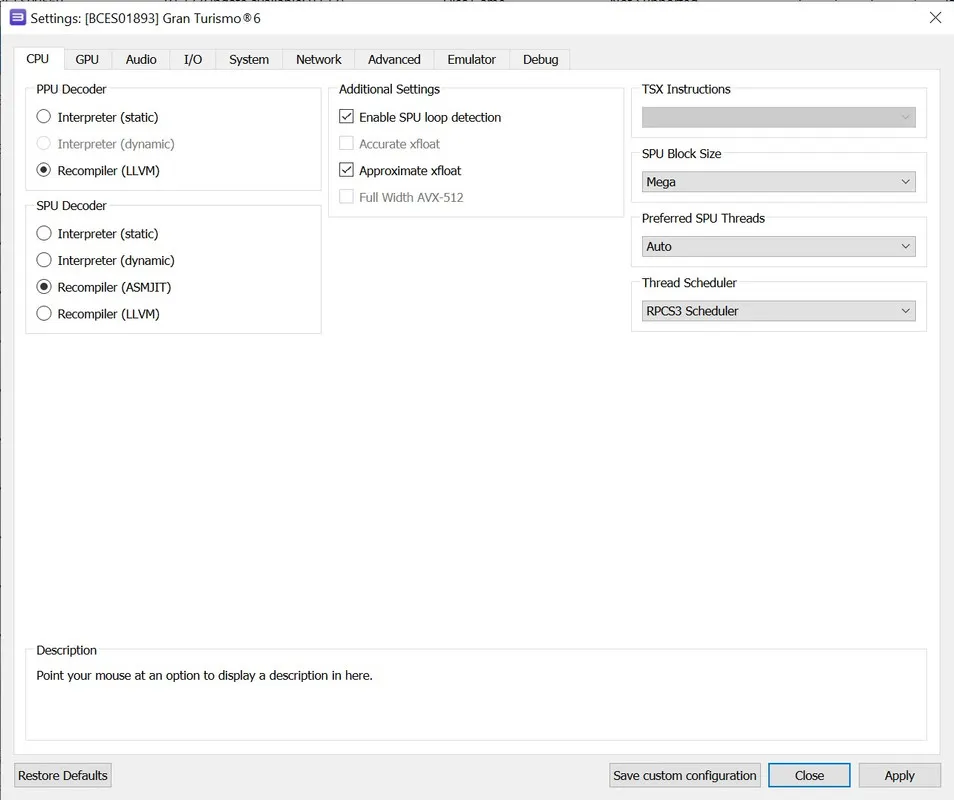
Task: Open the Emulator tab
Action: pos(472,60)
